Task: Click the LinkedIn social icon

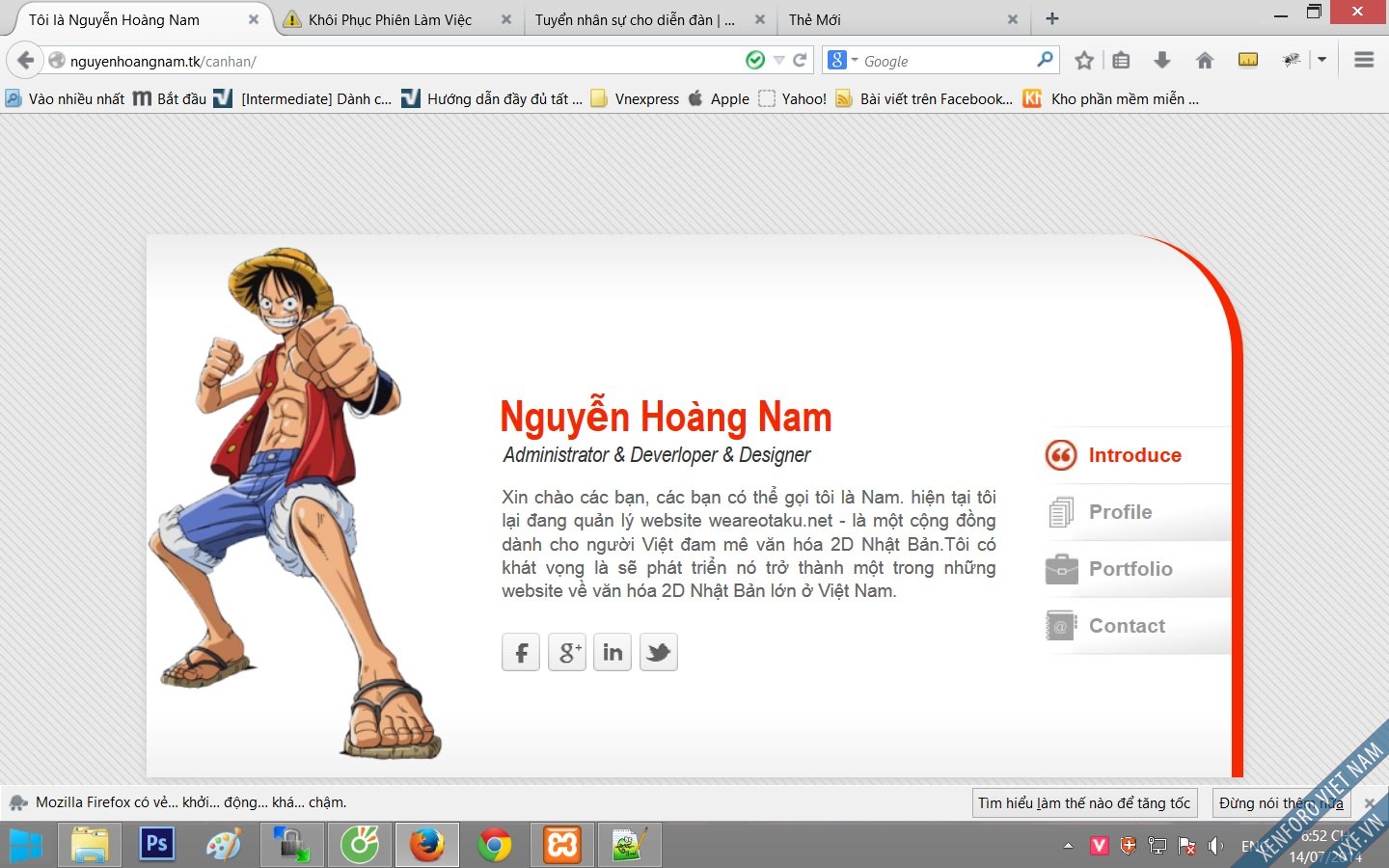Action: 613,652
